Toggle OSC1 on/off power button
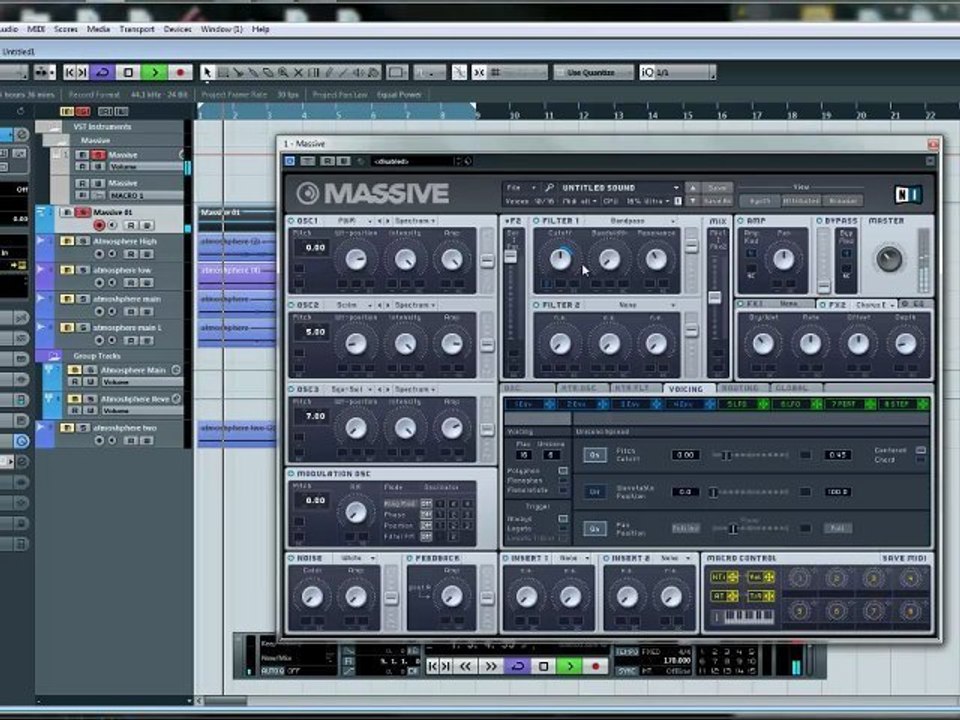The width and height of the screenshot is (960, 720). [x=291, y=220]
